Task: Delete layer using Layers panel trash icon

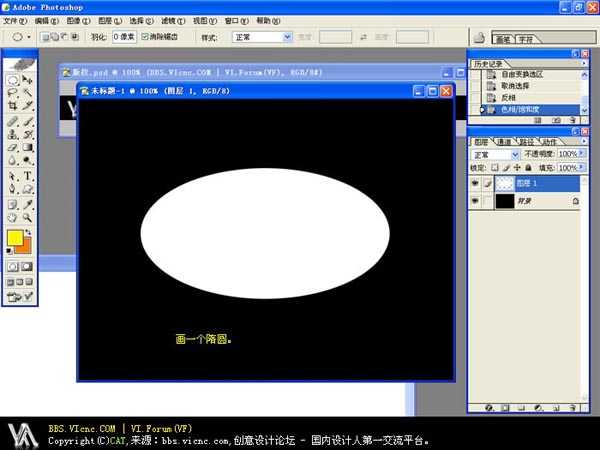Action: pyautogui.click(x=574, y=408)
